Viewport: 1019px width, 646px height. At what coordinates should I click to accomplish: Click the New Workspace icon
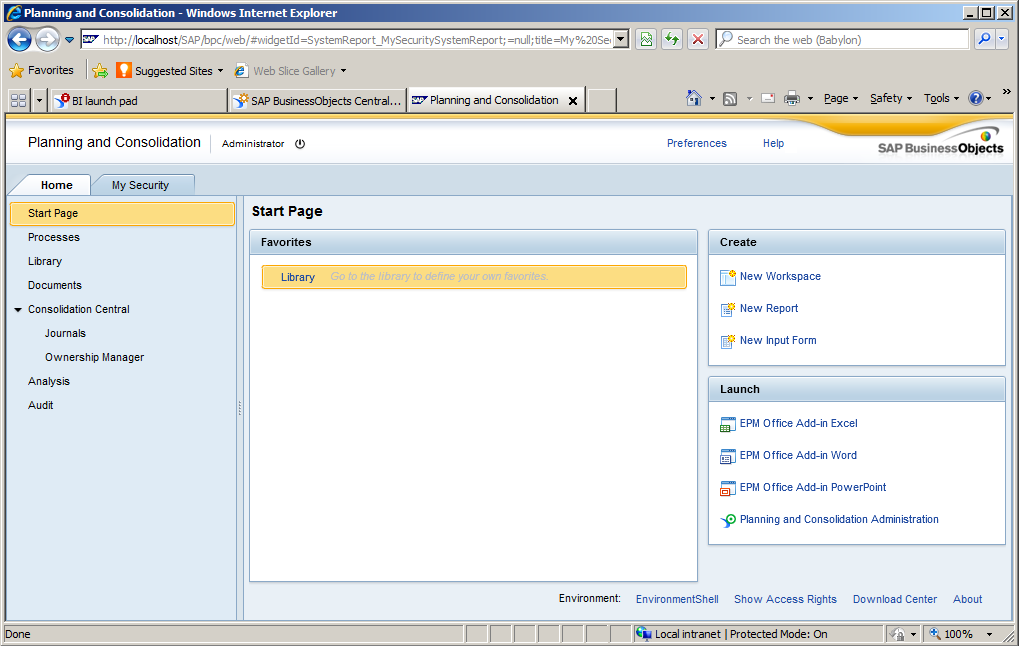(x=728, y=277)
